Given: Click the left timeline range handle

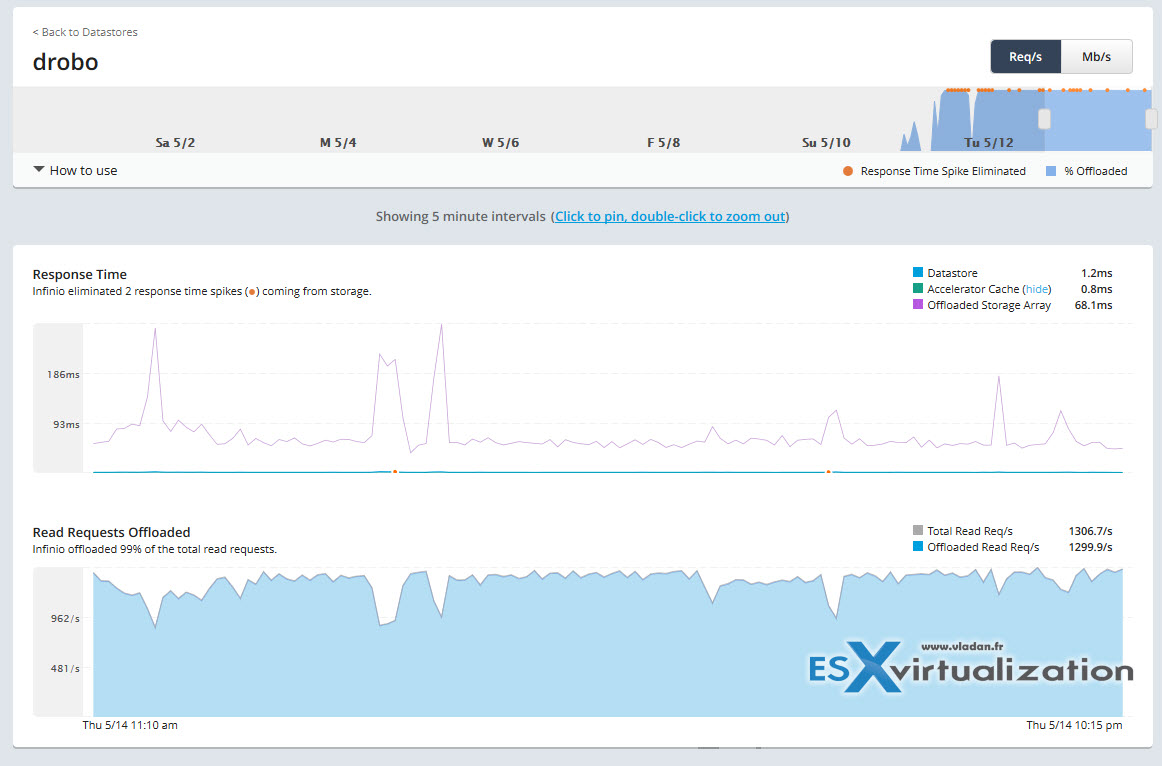Looking at the screenshot, I should (x=1044, y=119).
